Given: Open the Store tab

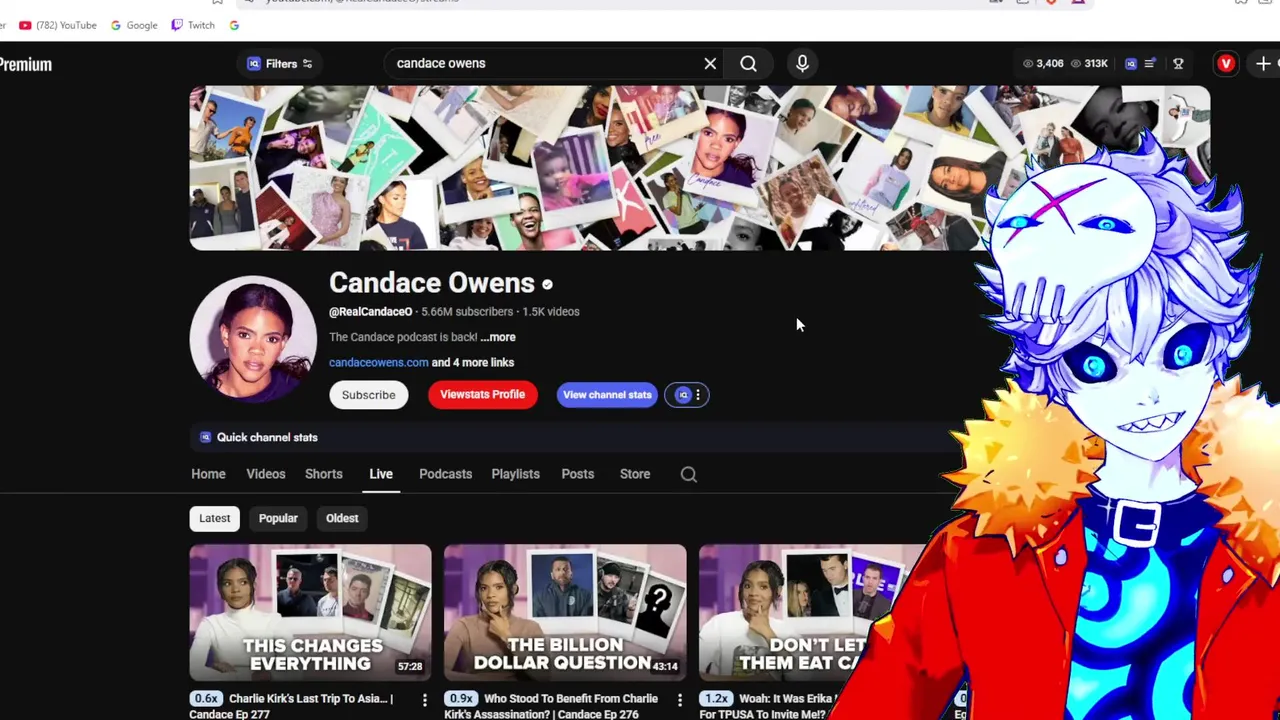Looking at the screenshot, I should [x=635, y=474].
